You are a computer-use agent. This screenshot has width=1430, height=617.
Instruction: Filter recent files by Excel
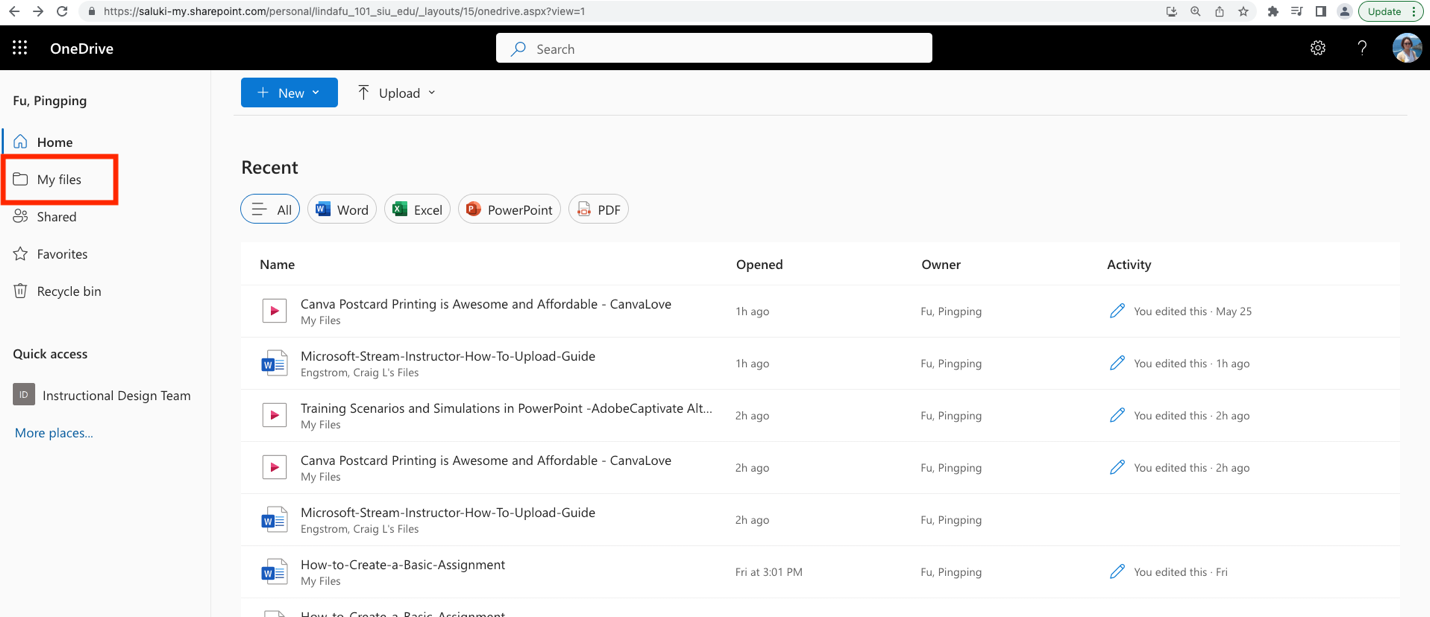417,209
